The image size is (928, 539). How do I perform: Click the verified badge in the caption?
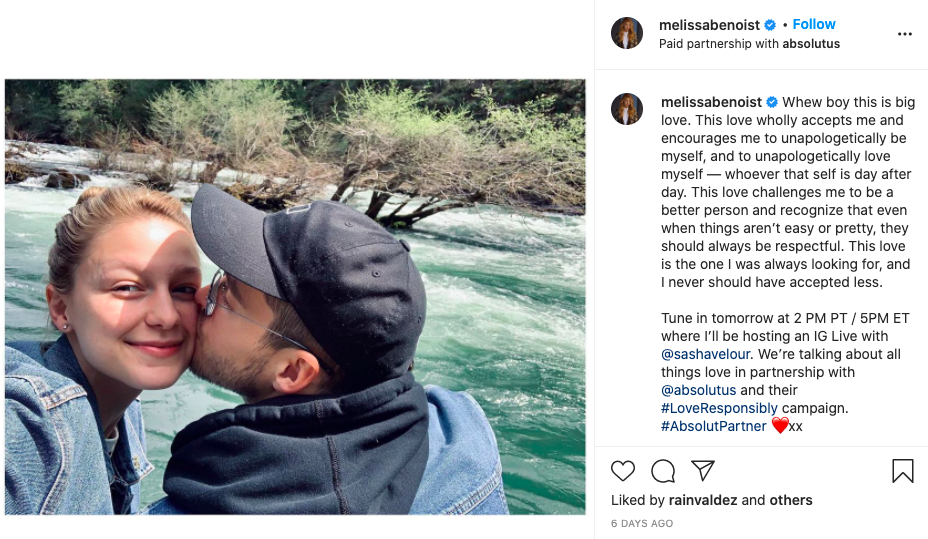(x=771, y=102)
